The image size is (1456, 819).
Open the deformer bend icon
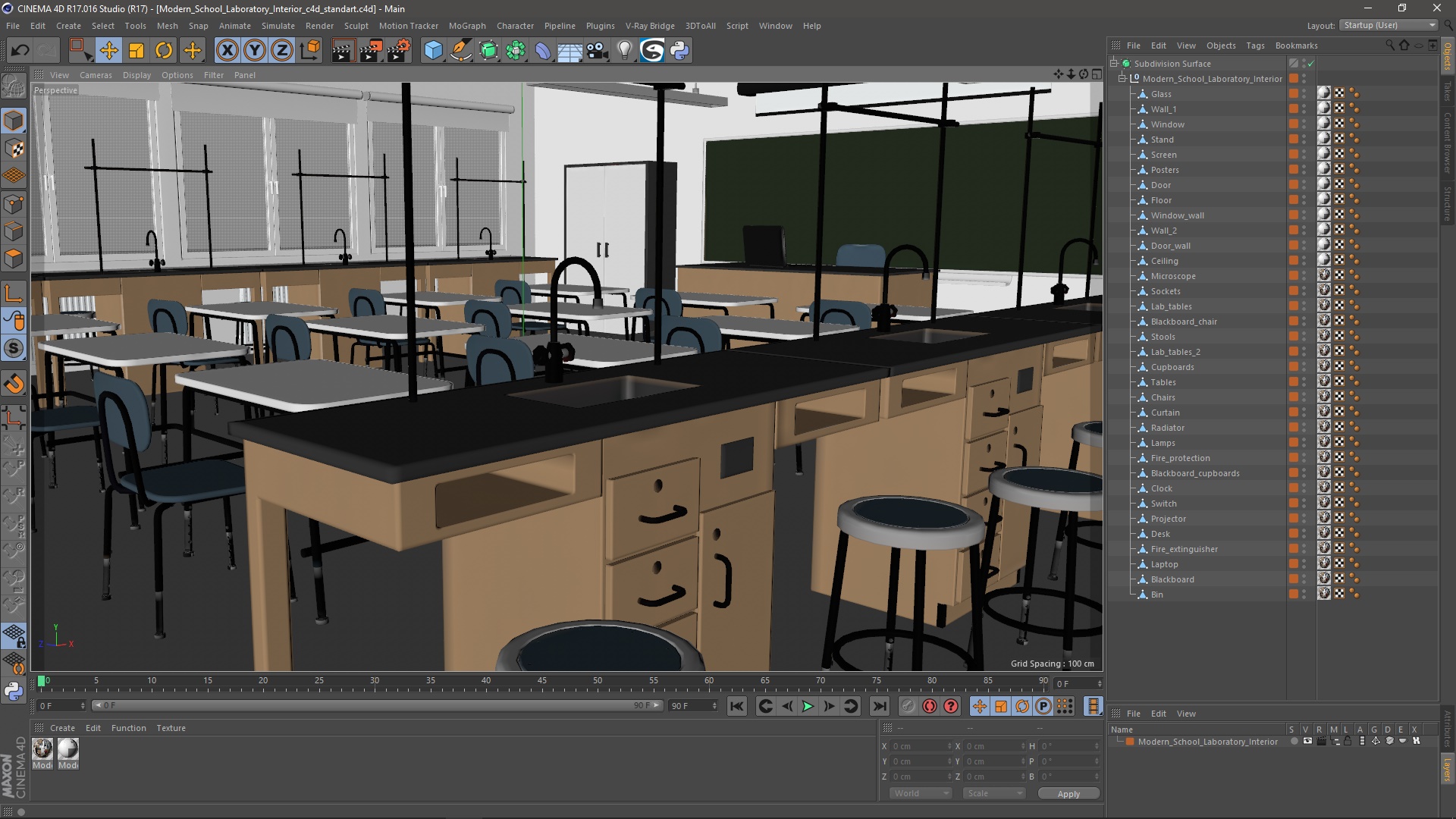tap(543, 51)
